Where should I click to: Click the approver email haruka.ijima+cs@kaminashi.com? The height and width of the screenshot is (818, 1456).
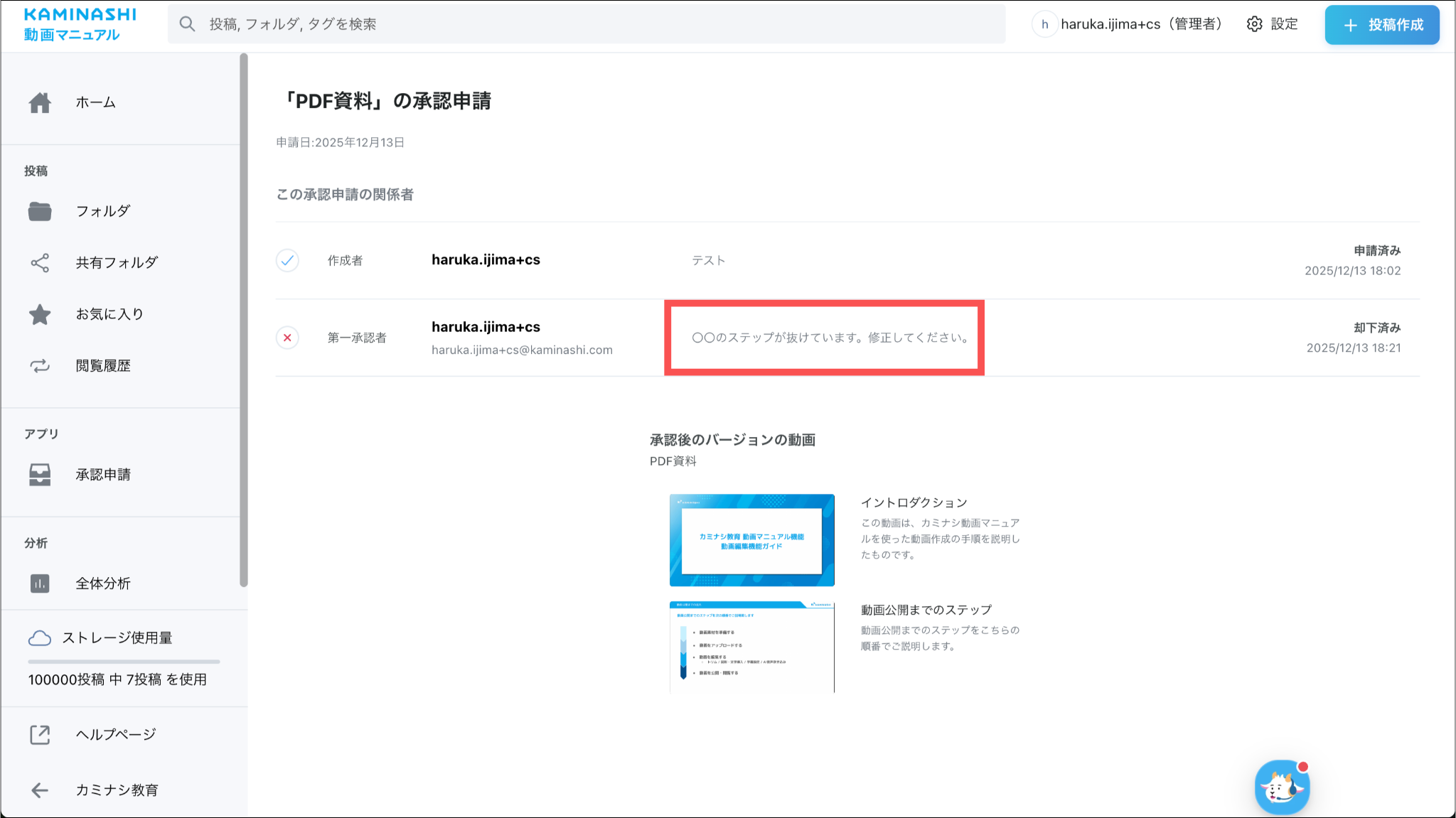522,350
